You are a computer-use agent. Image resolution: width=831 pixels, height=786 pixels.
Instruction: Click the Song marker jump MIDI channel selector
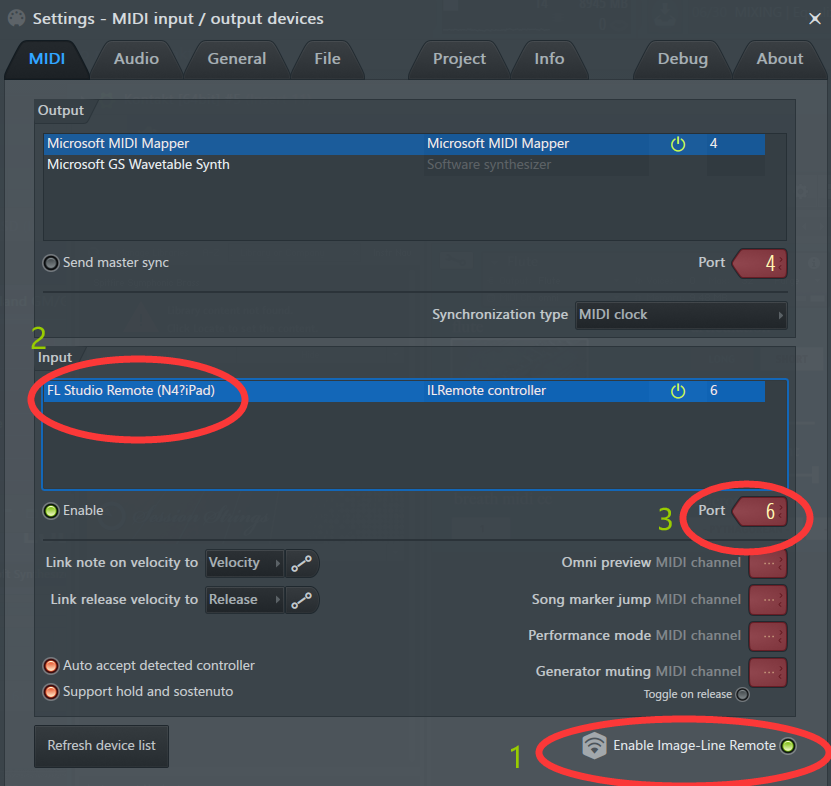pos(768,600)
